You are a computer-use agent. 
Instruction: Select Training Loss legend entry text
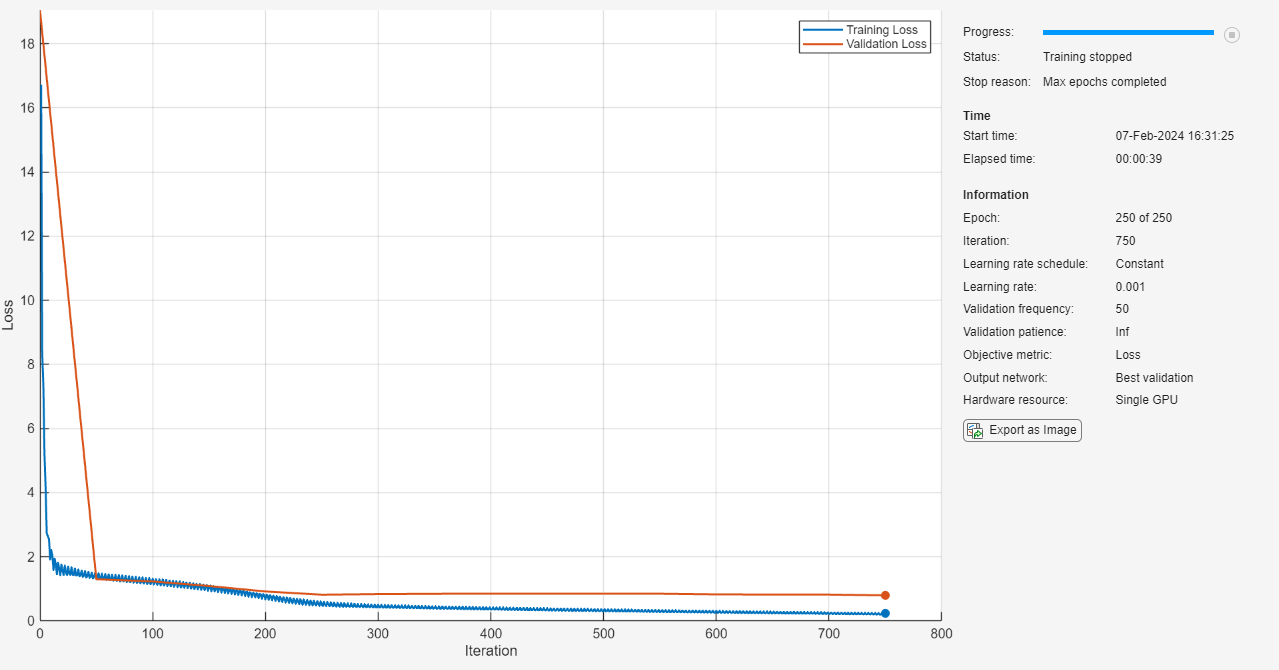(x=881, y=30)
